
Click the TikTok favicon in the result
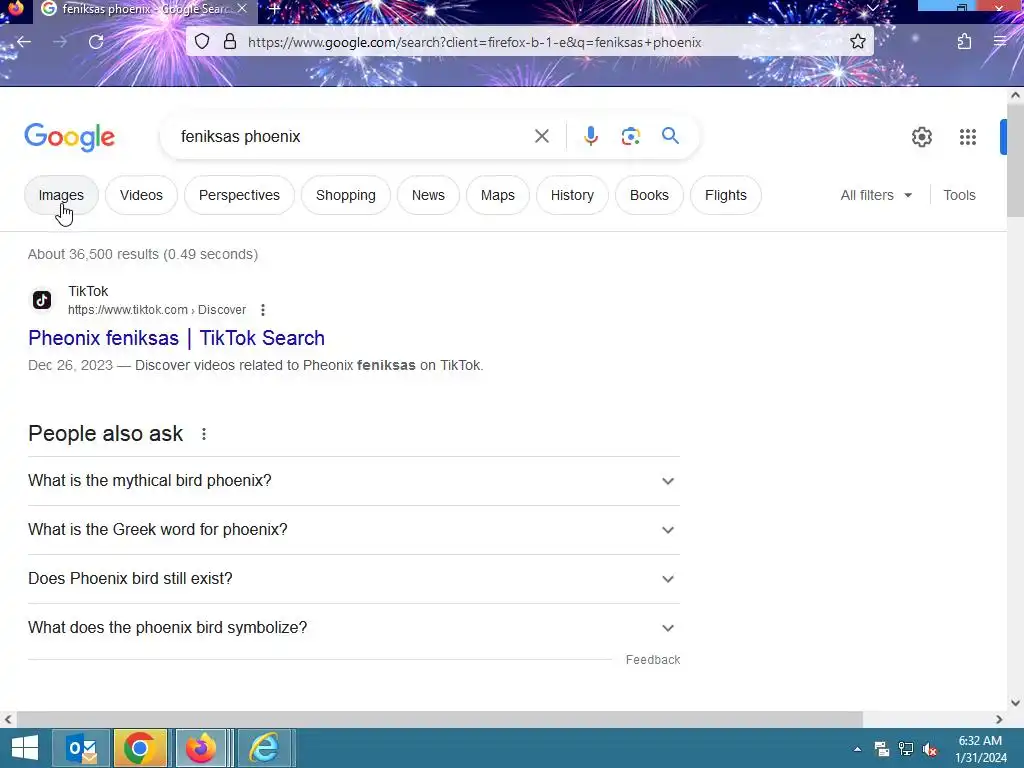coord(42,300)
